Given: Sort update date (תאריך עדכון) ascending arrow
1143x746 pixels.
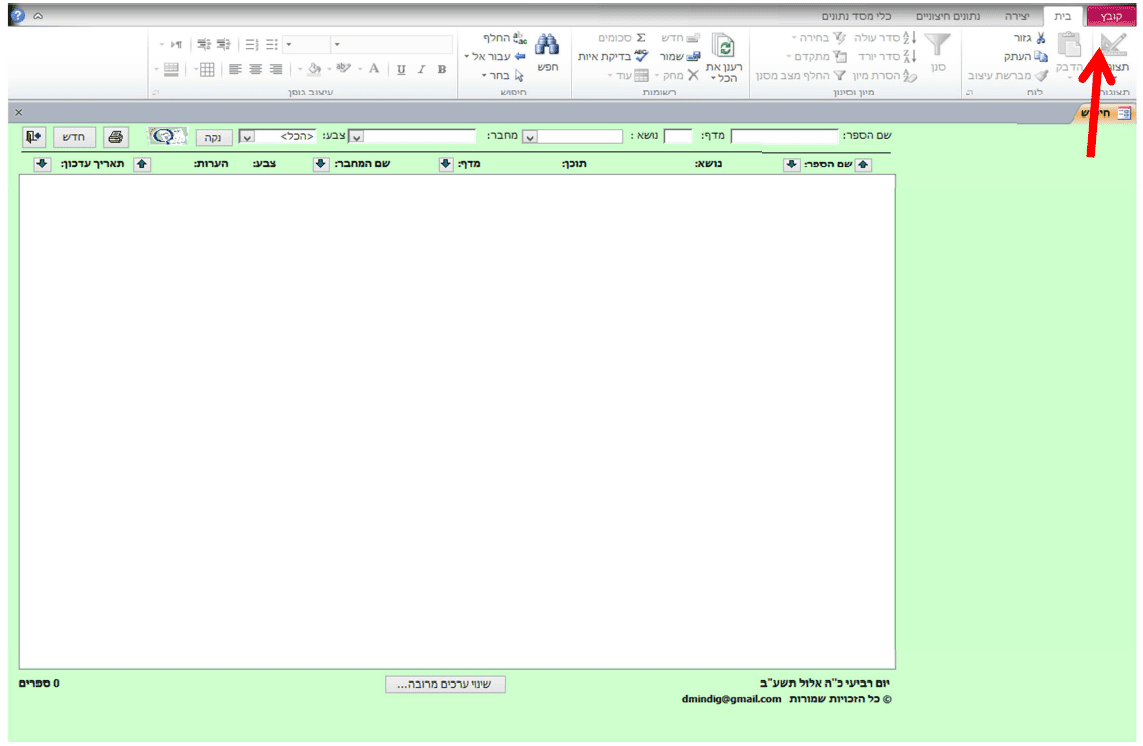Looking at the screenshot, I should (142, 164).
